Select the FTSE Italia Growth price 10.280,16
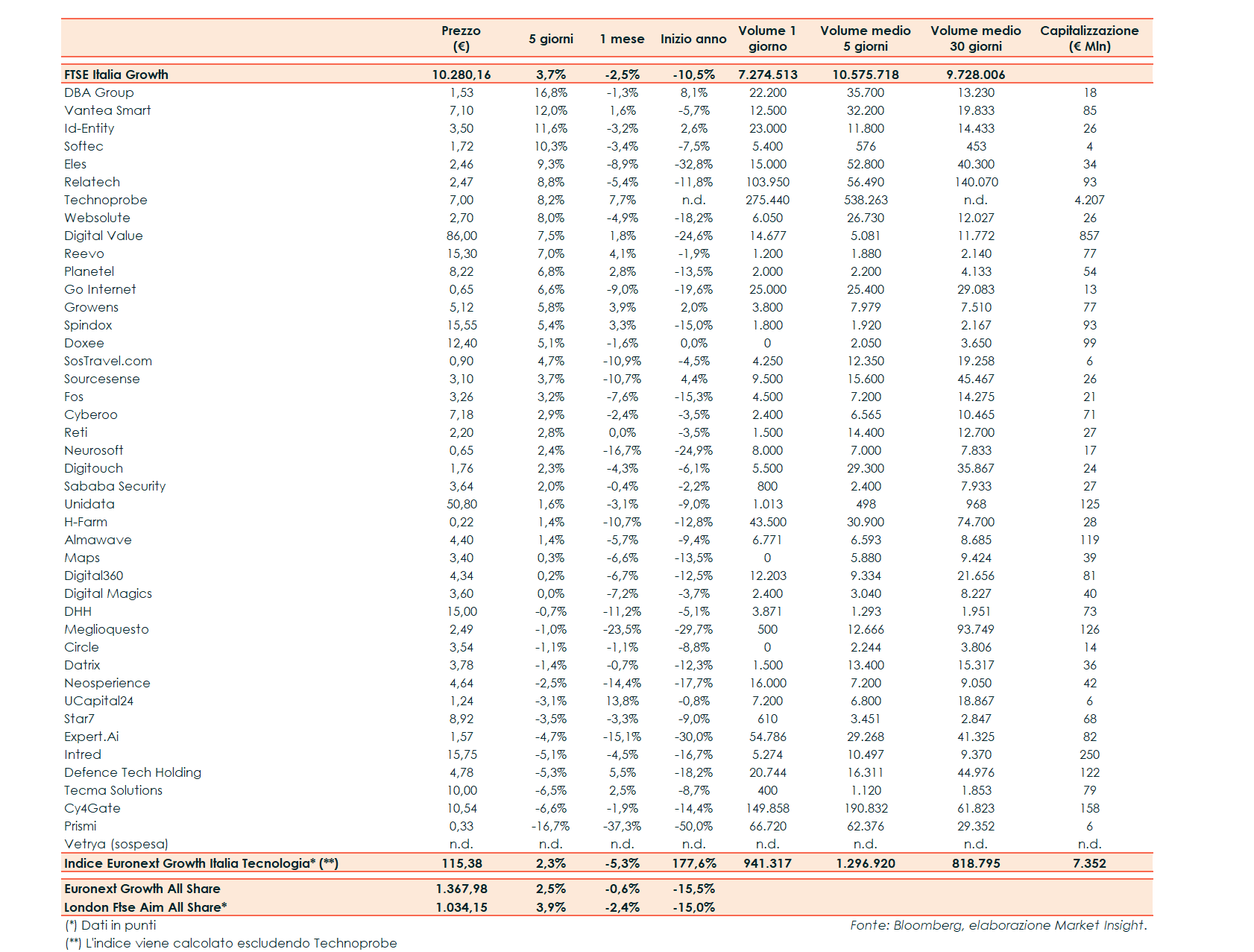 (x=461, y=75)
